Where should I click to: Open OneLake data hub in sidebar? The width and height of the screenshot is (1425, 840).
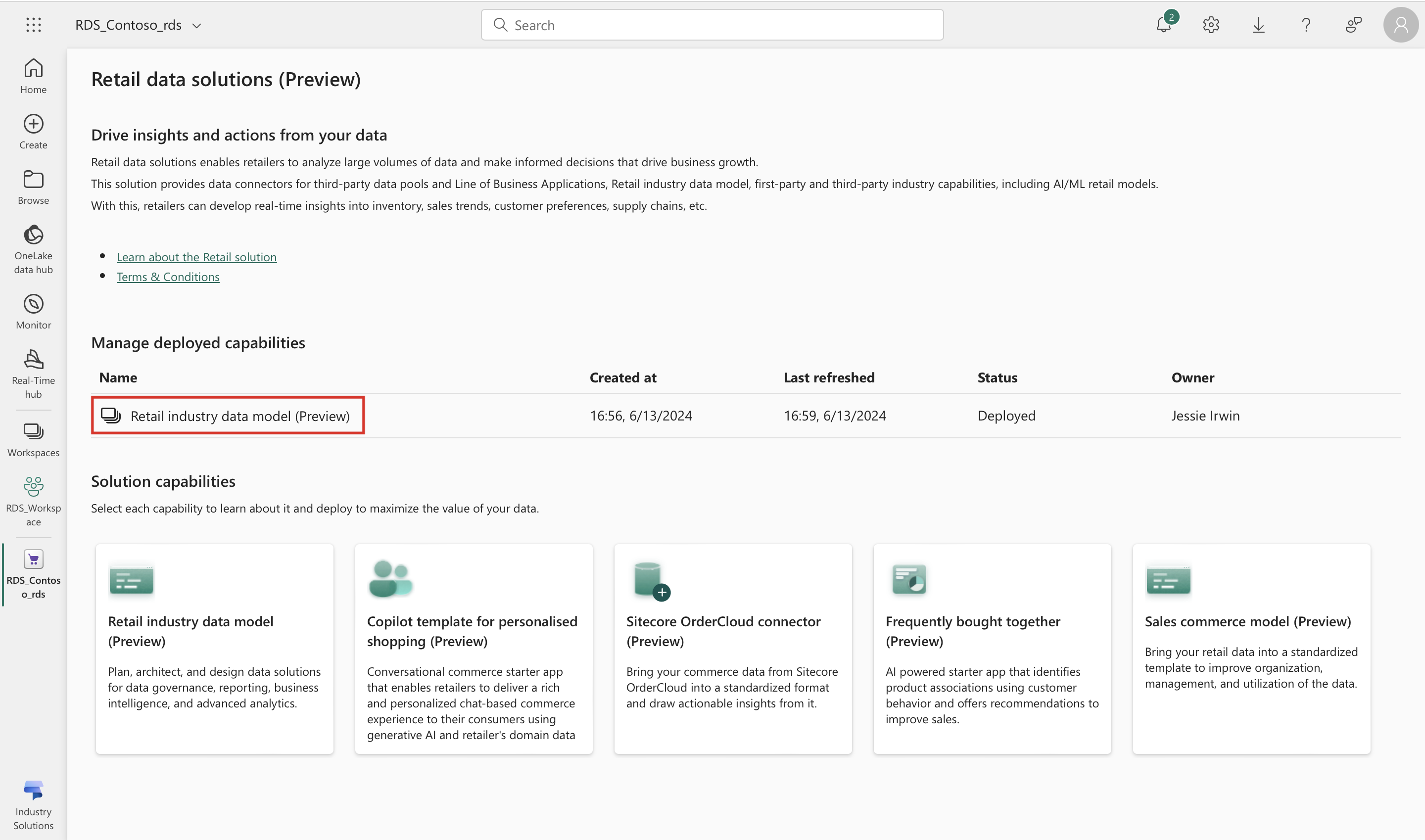point(34,249)
